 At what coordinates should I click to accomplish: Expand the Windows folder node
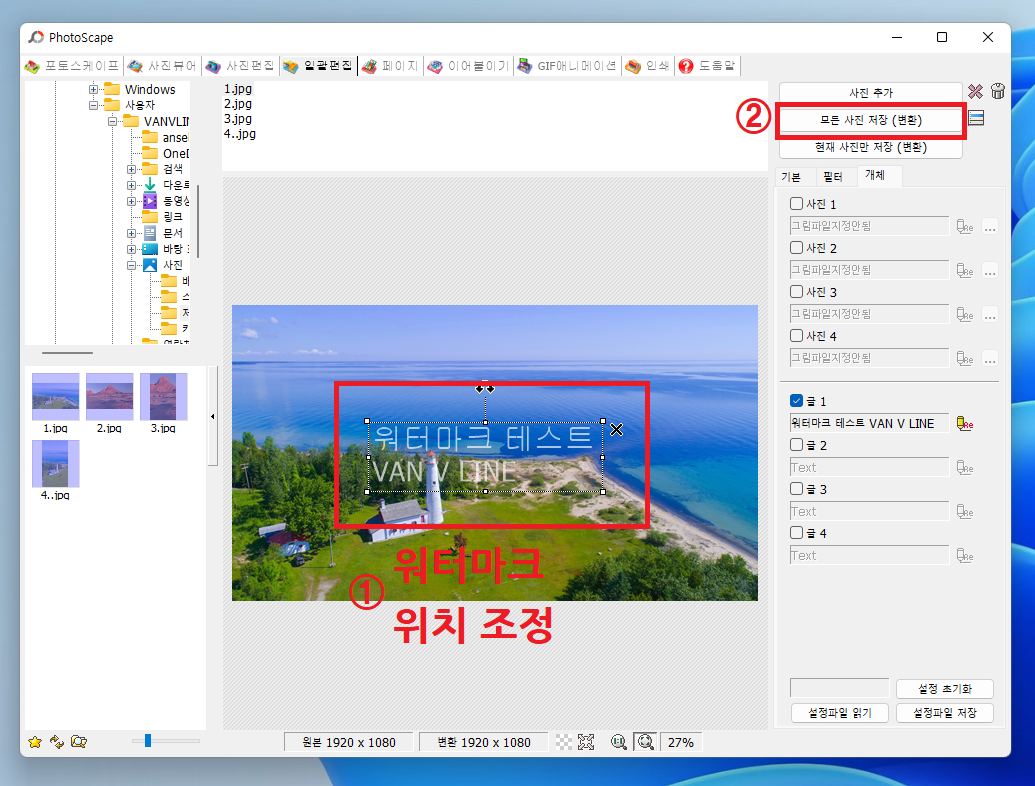(93, 89)
